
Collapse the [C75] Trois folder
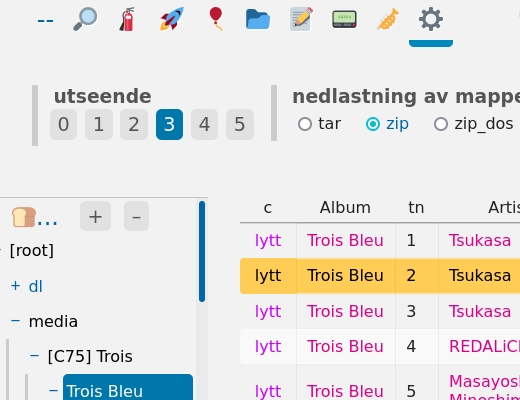pos(34,356)
